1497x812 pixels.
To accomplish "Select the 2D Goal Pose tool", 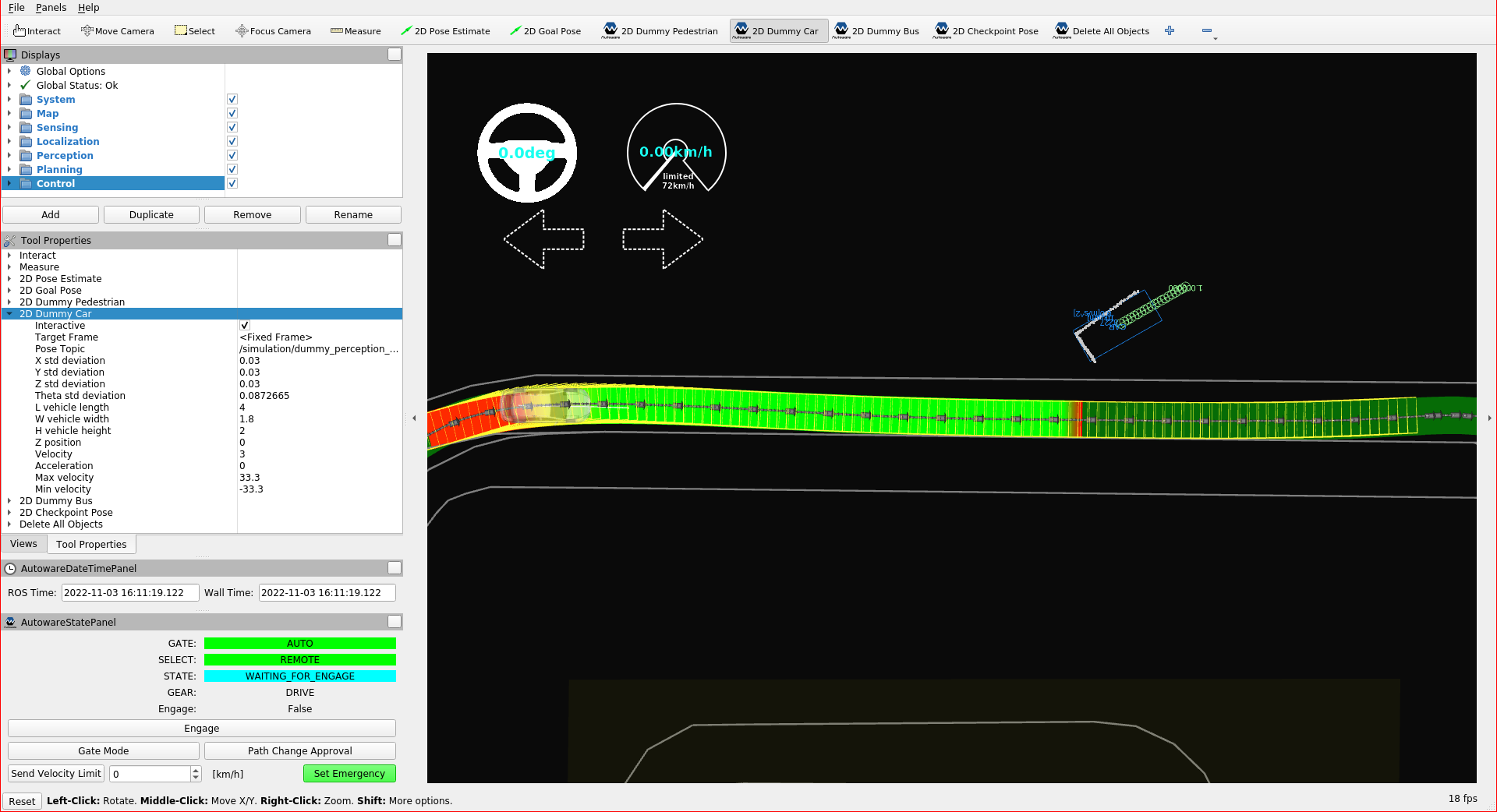I will [x=546, y=30].
